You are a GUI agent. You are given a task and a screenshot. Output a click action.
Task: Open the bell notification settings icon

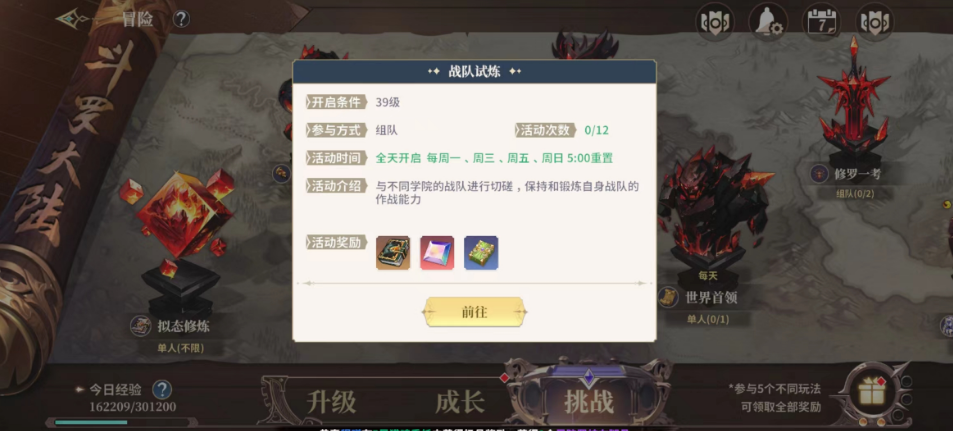pos(768,22)
